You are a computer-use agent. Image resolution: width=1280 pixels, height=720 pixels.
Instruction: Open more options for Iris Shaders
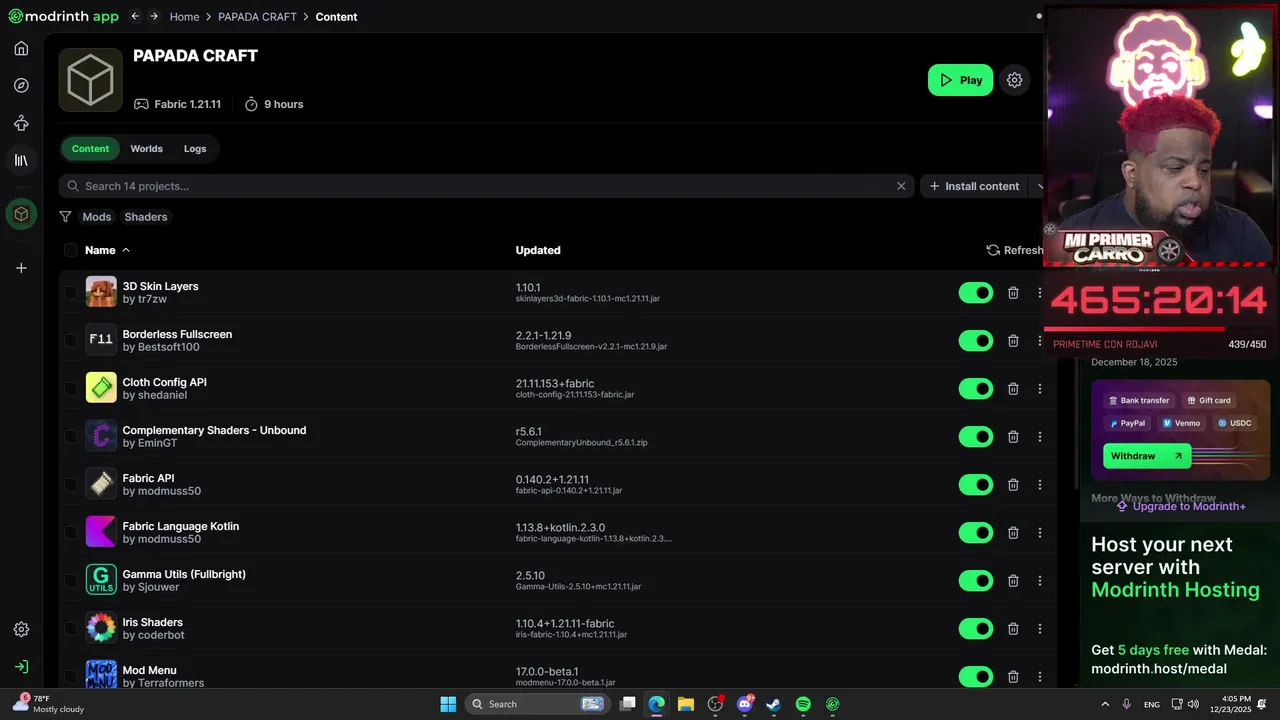tap(1039, 629)
